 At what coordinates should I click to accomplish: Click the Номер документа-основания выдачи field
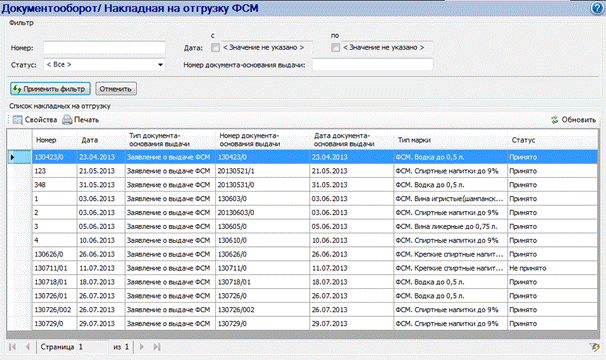373,65
